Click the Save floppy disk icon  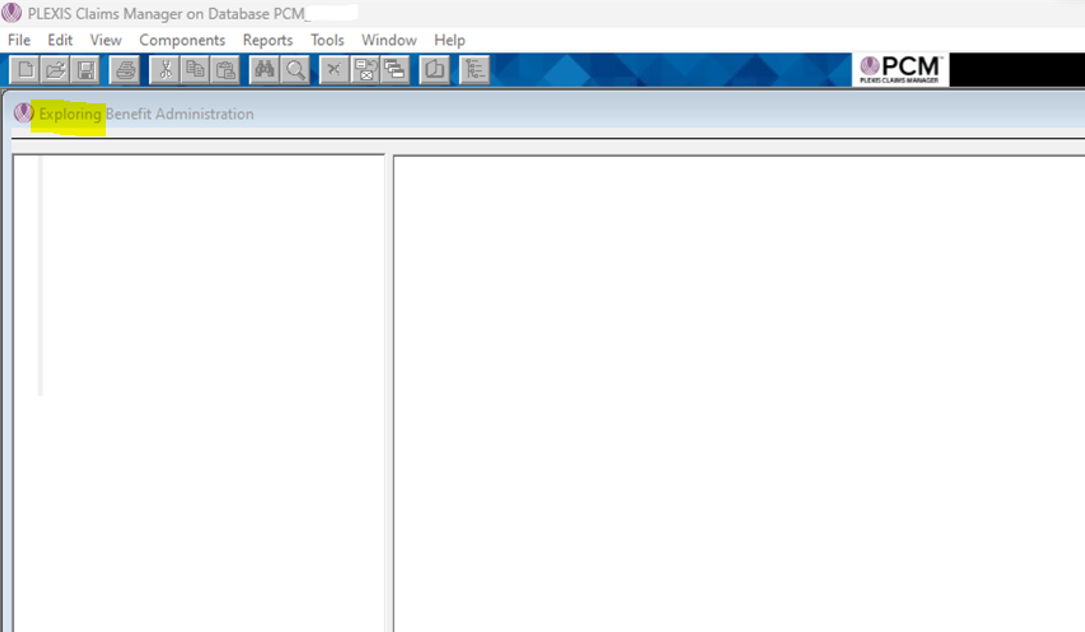click(86, 70)
